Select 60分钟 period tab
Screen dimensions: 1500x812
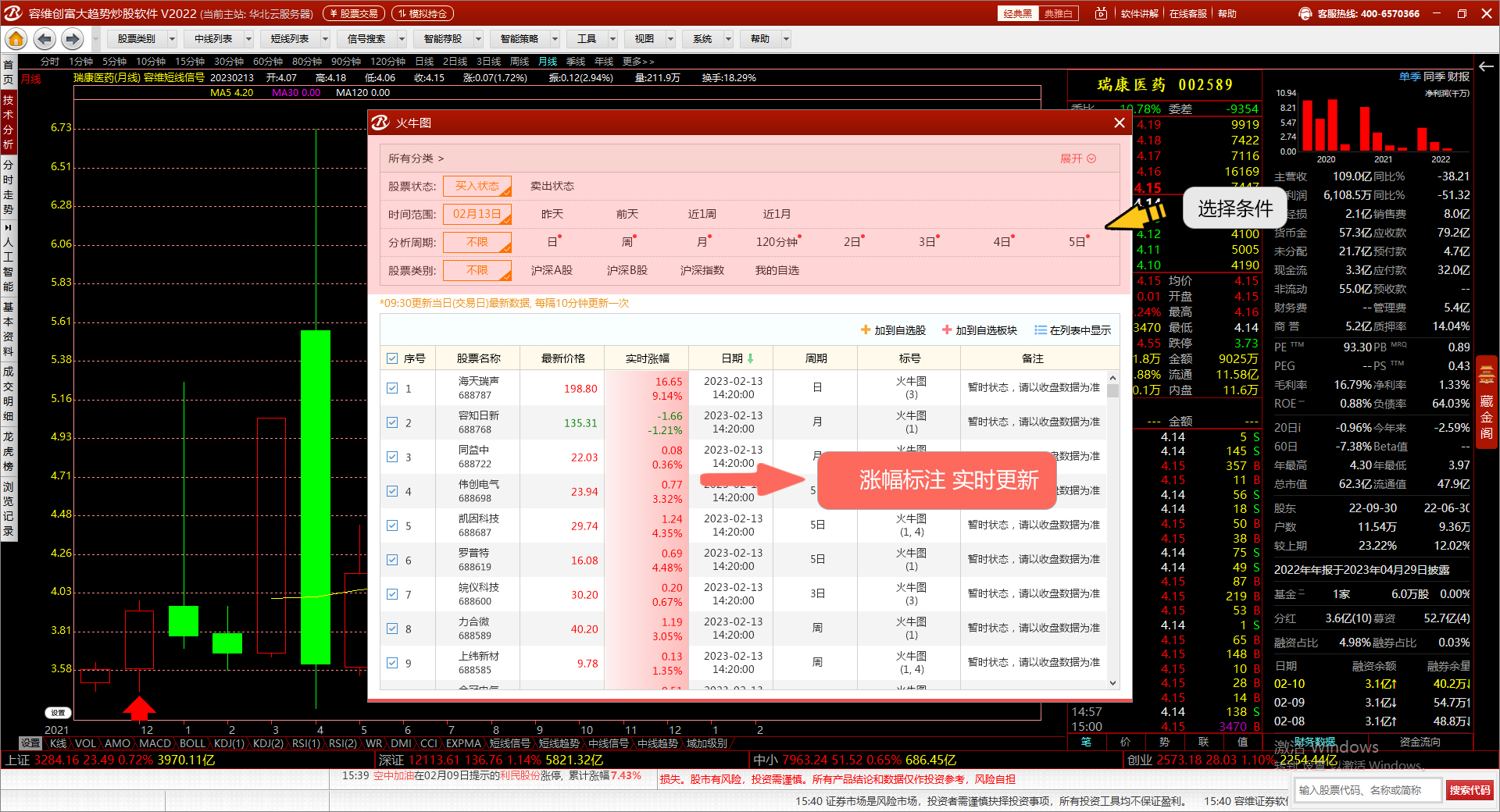pyautogui.click(x=268, y=61)
